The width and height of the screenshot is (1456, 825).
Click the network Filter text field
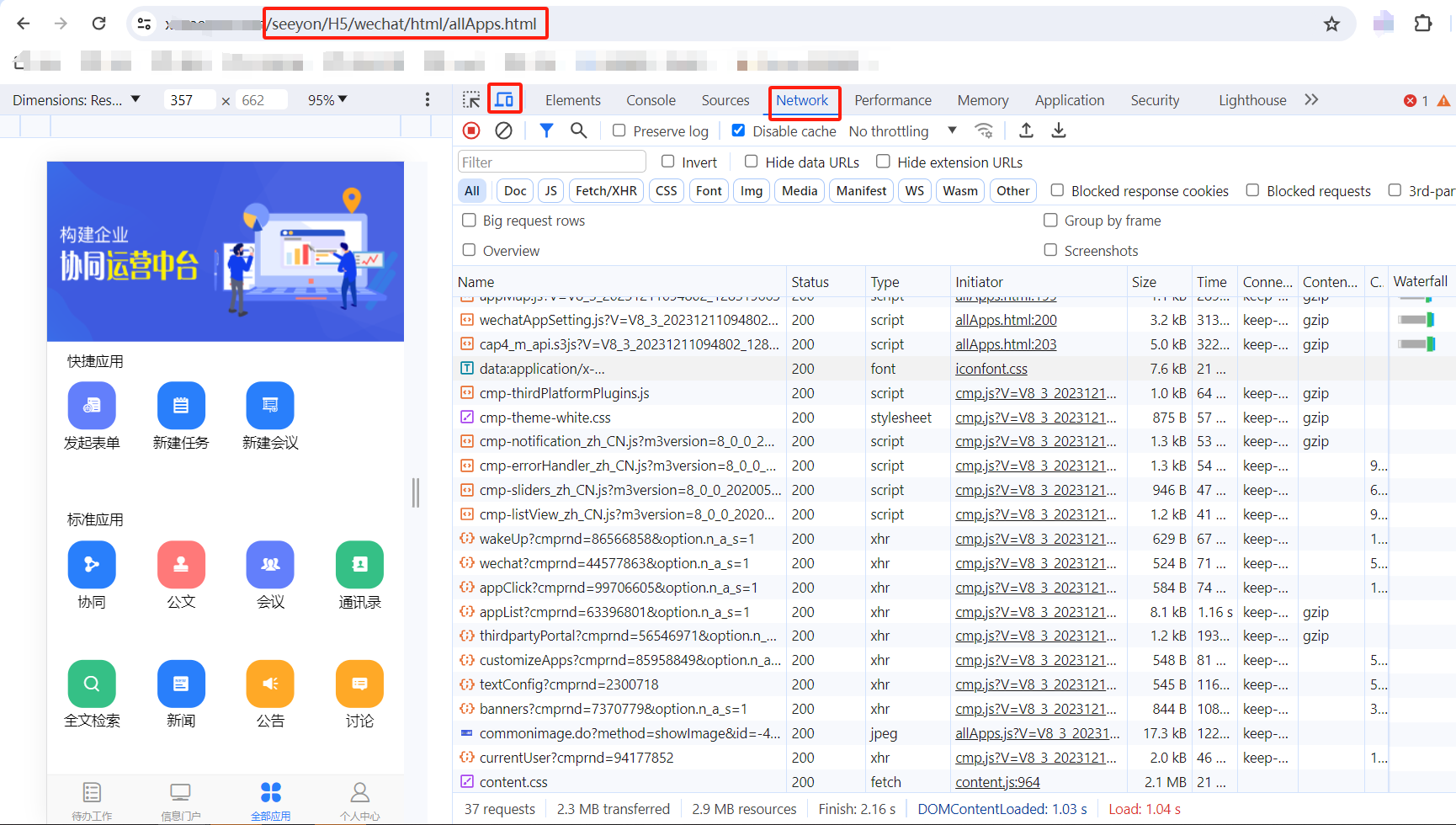552,162
